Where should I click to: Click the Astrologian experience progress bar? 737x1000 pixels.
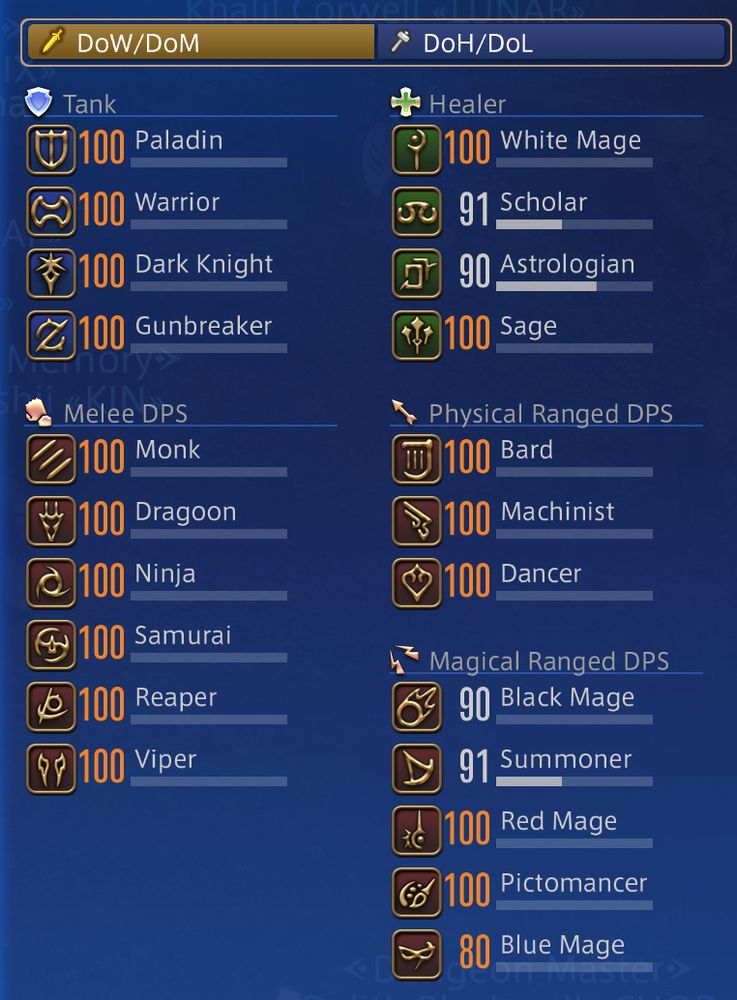tap(574, 286)
